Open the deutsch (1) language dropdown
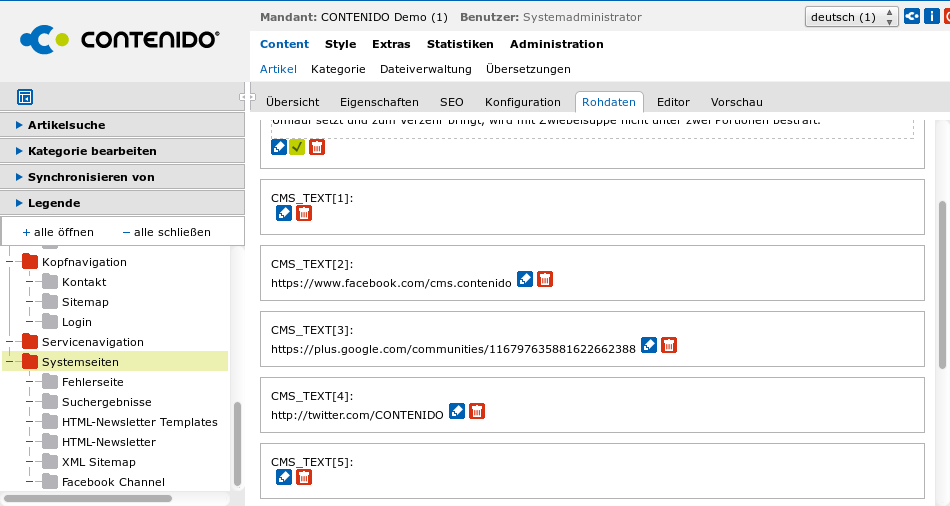The image size is (950, 506). pos(850,17)
